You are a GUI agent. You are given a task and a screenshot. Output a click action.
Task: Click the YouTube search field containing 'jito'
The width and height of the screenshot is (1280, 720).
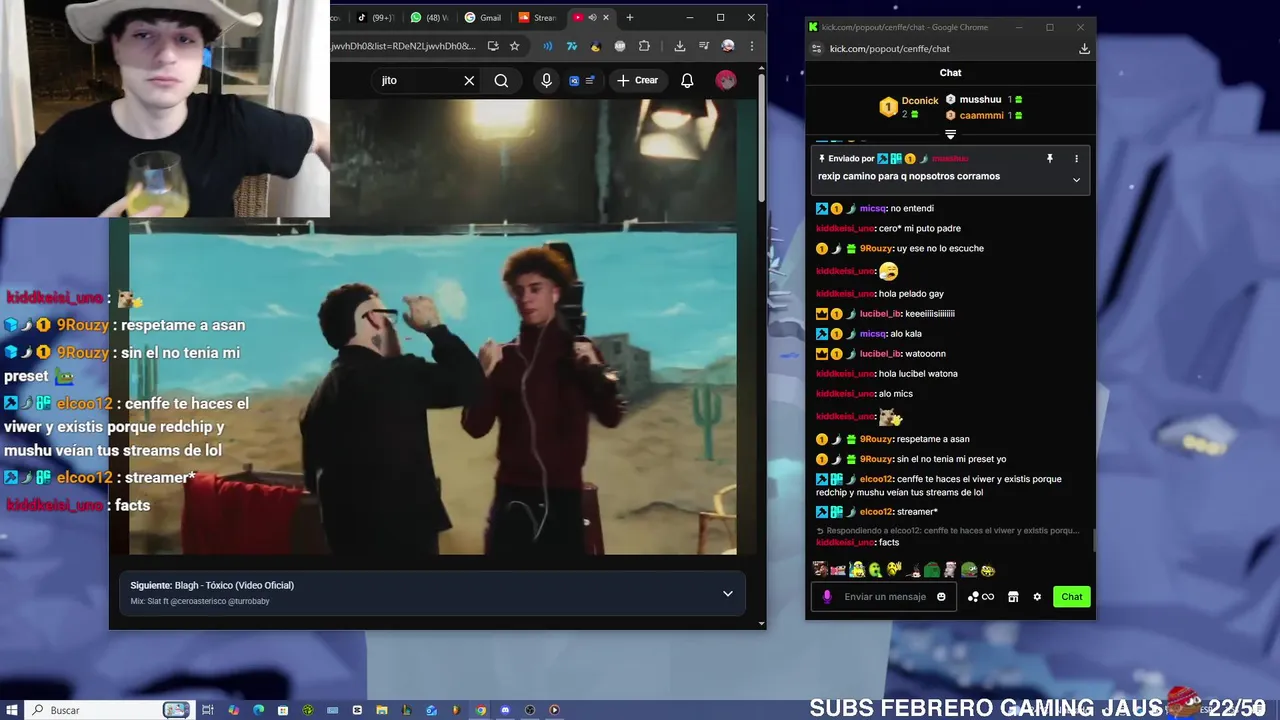point(418,80)
